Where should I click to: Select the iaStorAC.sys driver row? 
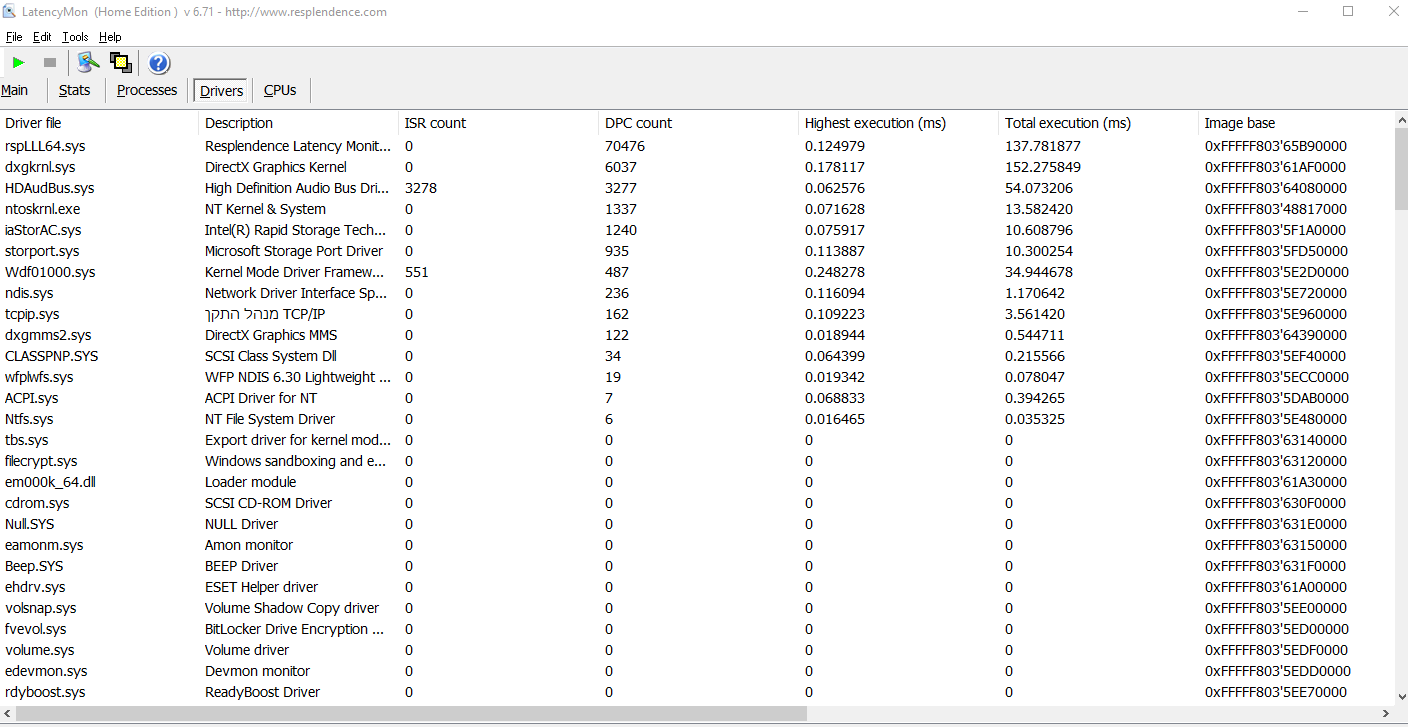pyautogui.click(x=696, y=230)
